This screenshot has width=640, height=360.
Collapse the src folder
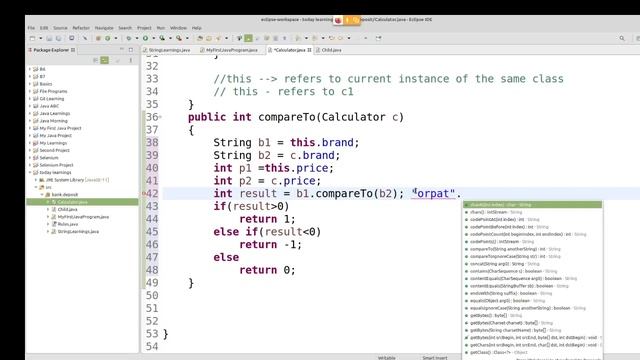(36, 187)
